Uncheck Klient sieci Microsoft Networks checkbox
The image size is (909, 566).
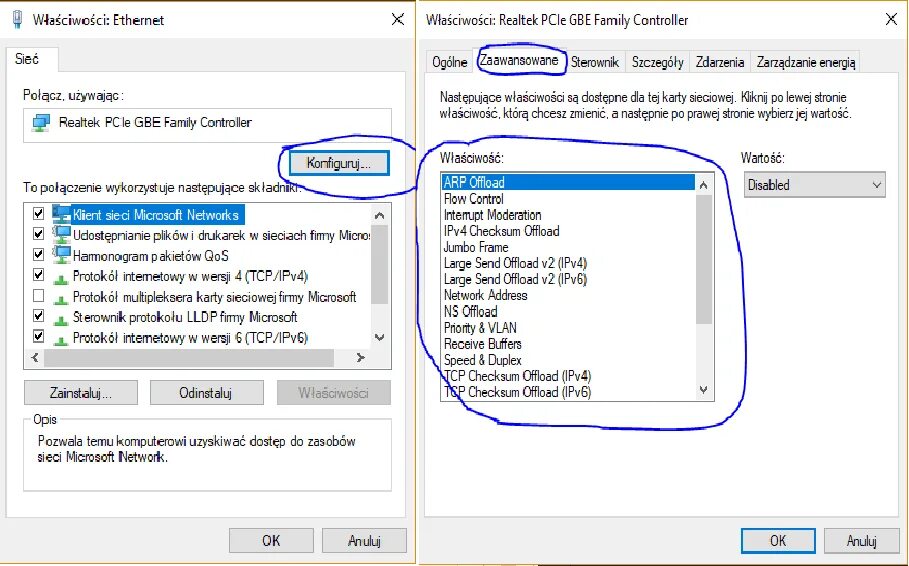click(38, 213)
